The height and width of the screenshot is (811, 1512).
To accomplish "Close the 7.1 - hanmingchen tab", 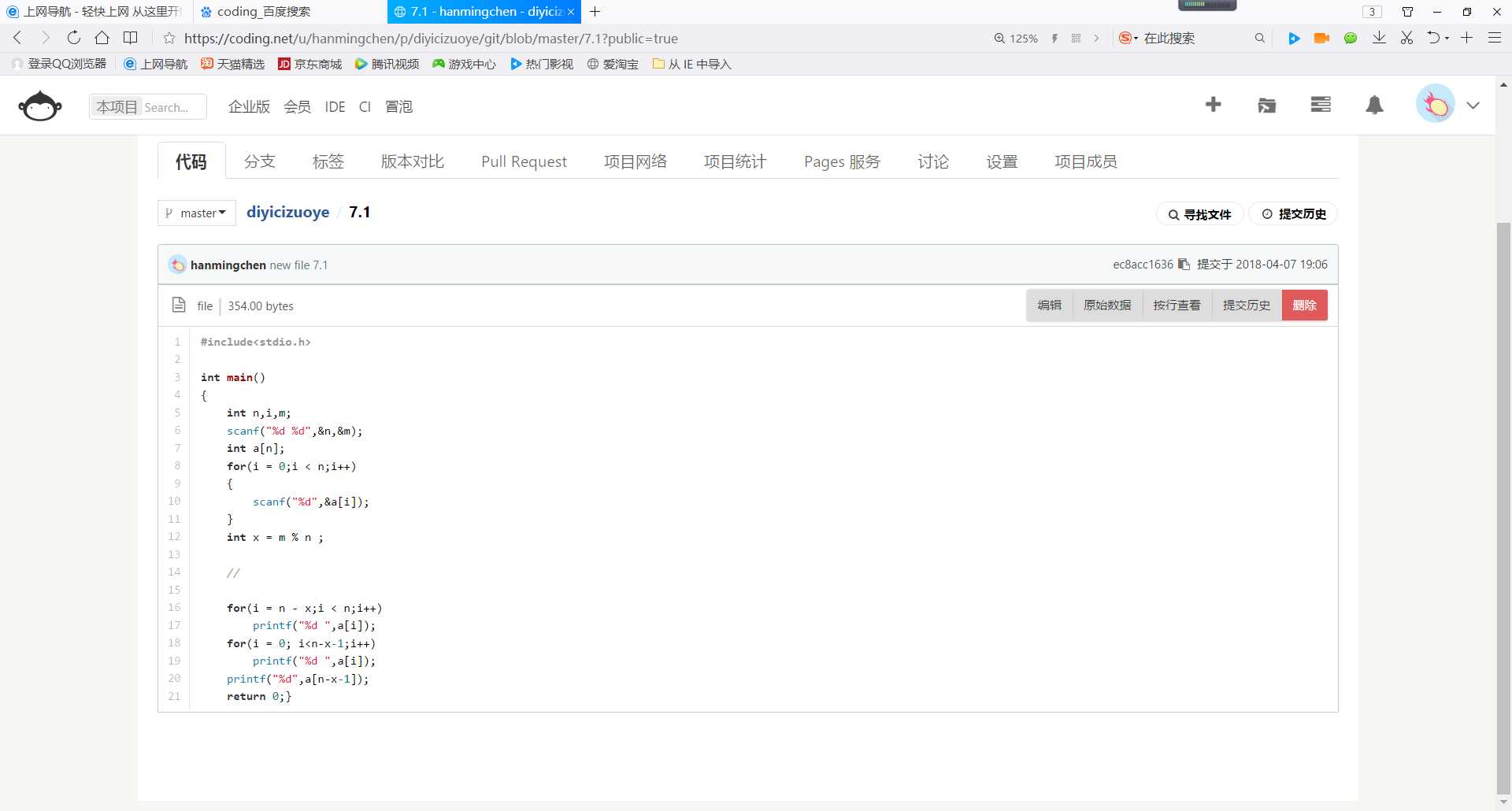I will pos(571,12).
